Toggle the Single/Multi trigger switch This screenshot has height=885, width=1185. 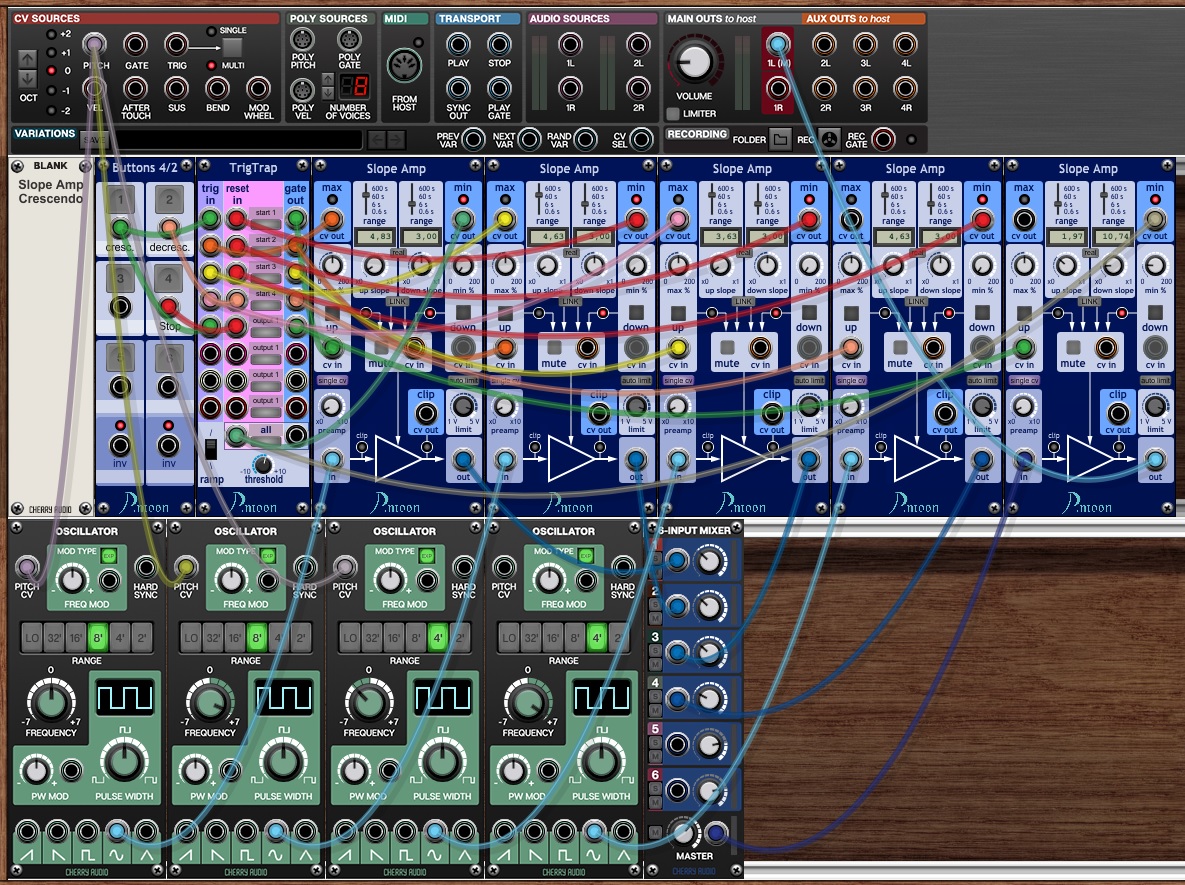pos(231,47)
